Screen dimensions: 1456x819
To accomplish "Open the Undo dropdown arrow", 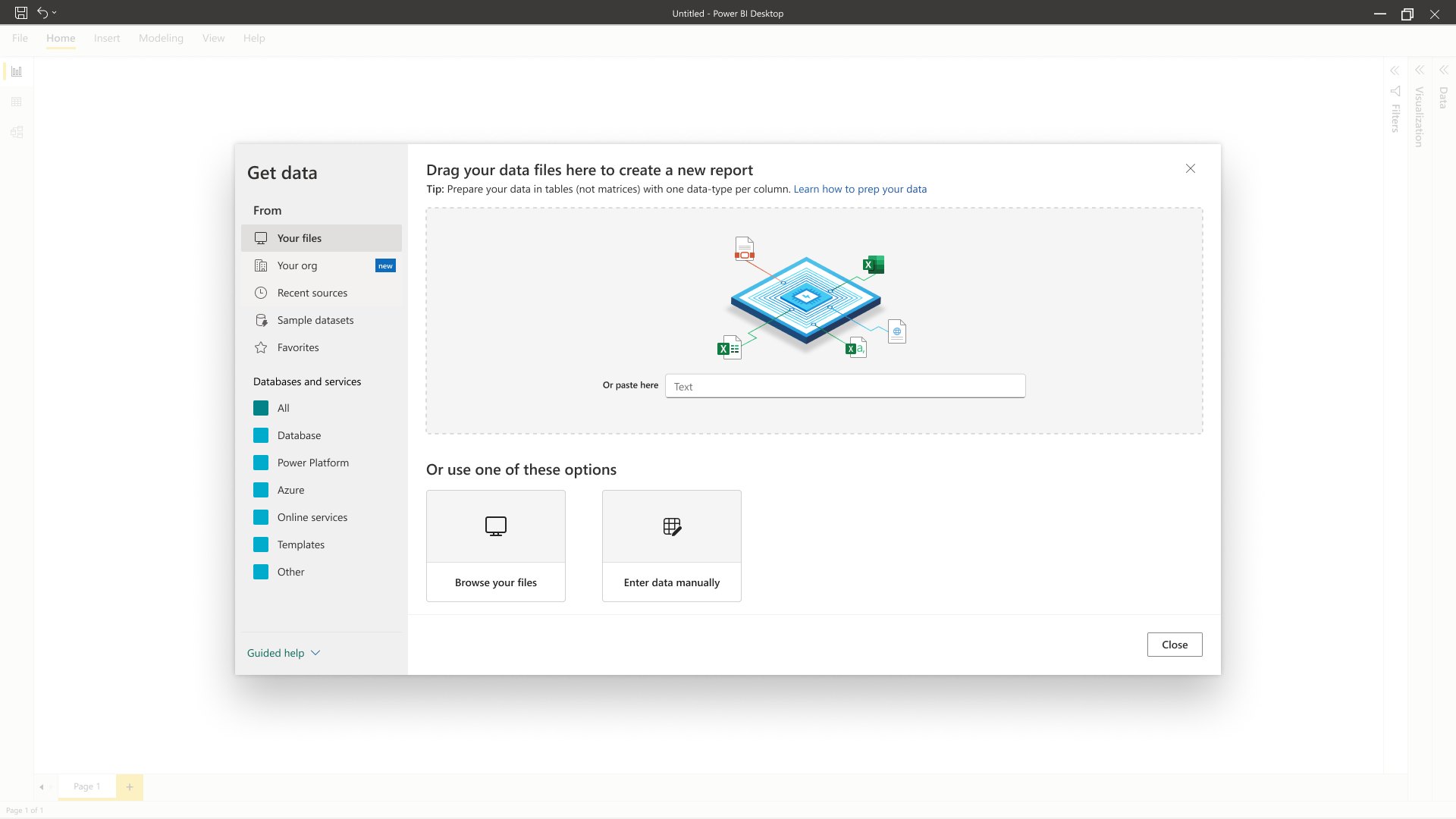I will coord(55,13).
